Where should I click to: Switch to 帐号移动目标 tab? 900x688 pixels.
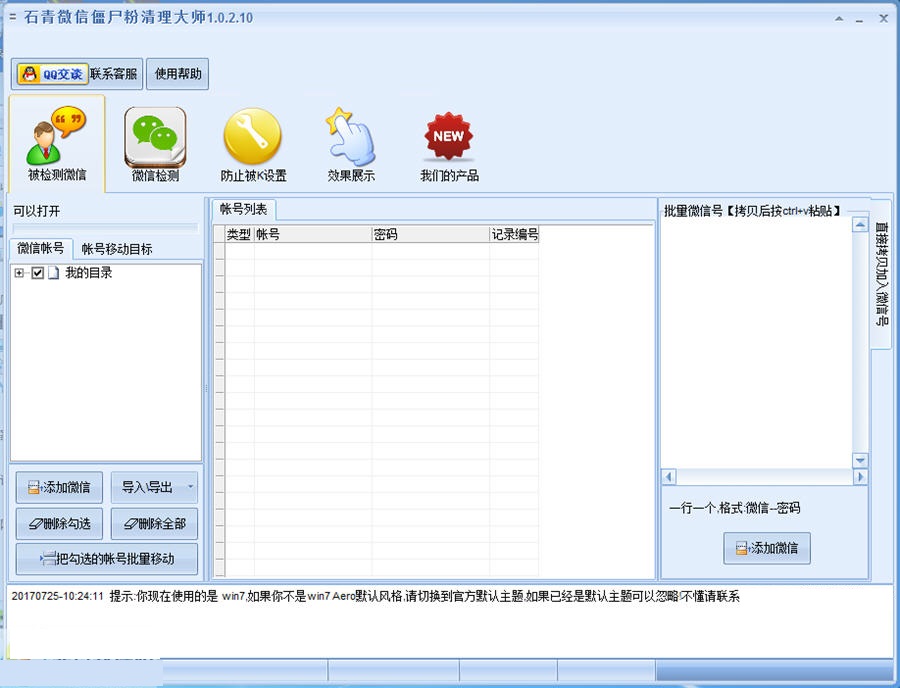click(117, 249)
